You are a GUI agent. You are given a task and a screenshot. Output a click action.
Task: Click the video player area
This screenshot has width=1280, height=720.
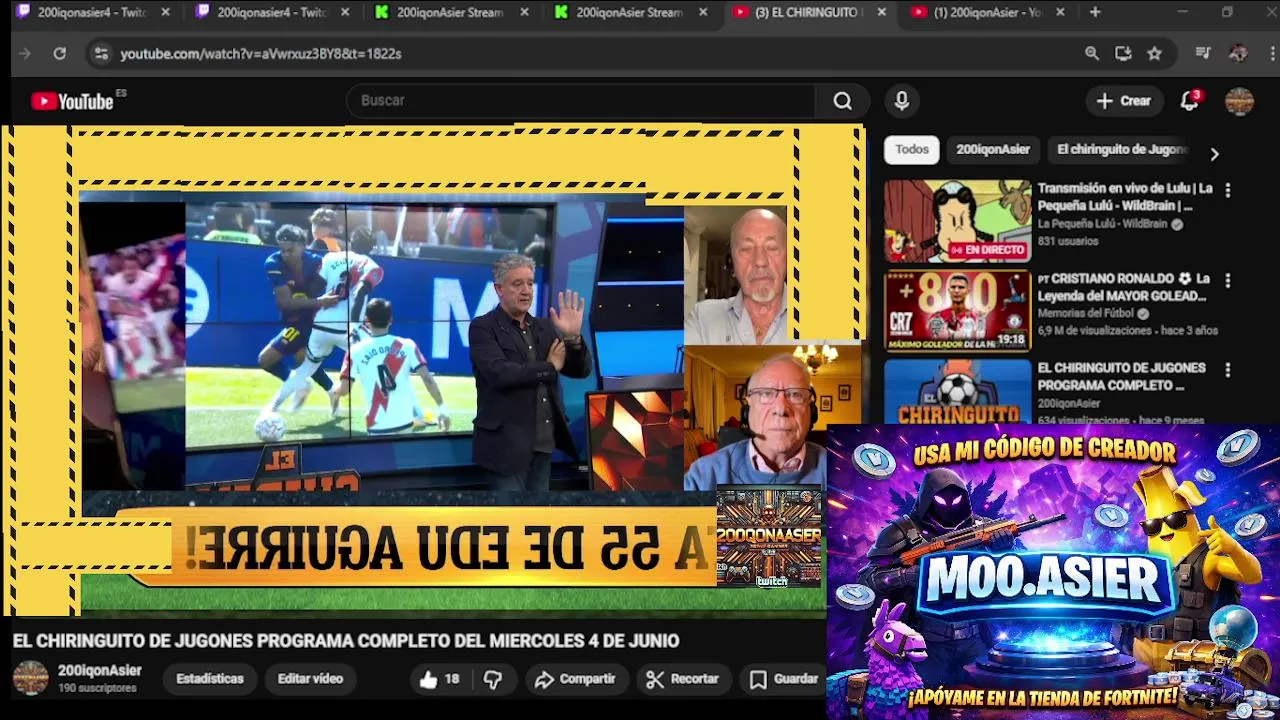click(433, 370)
